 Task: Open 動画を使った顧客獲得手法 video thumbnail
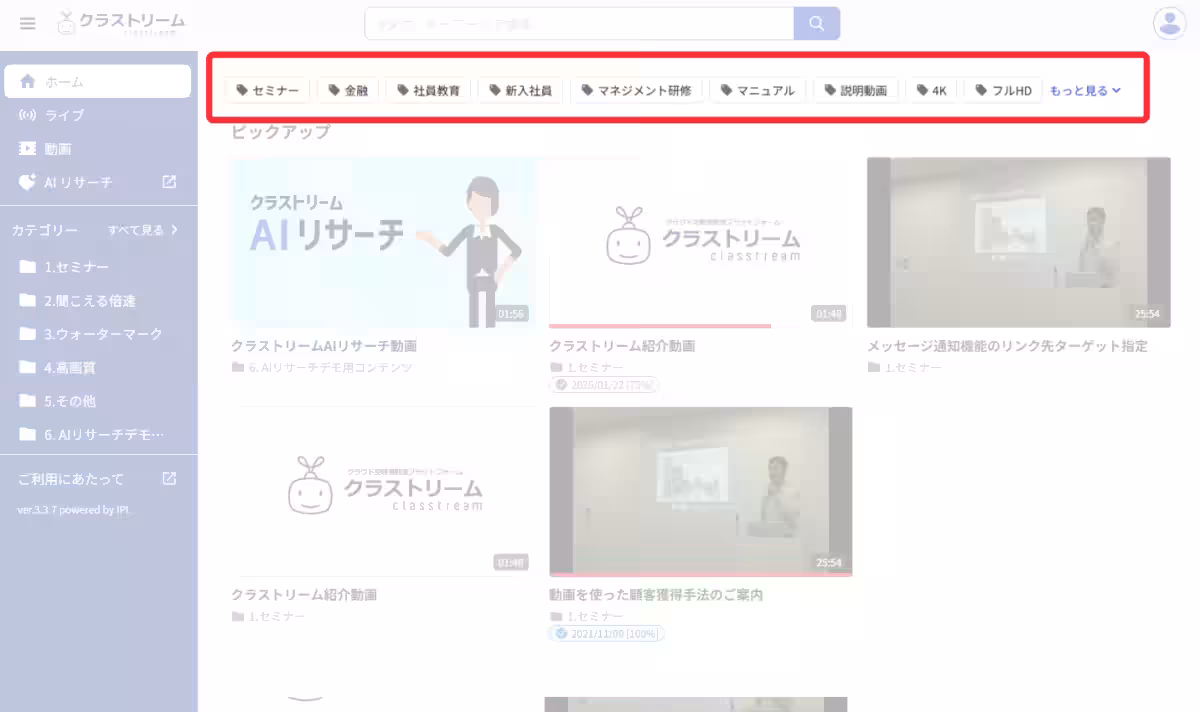[x=700, y=491]
